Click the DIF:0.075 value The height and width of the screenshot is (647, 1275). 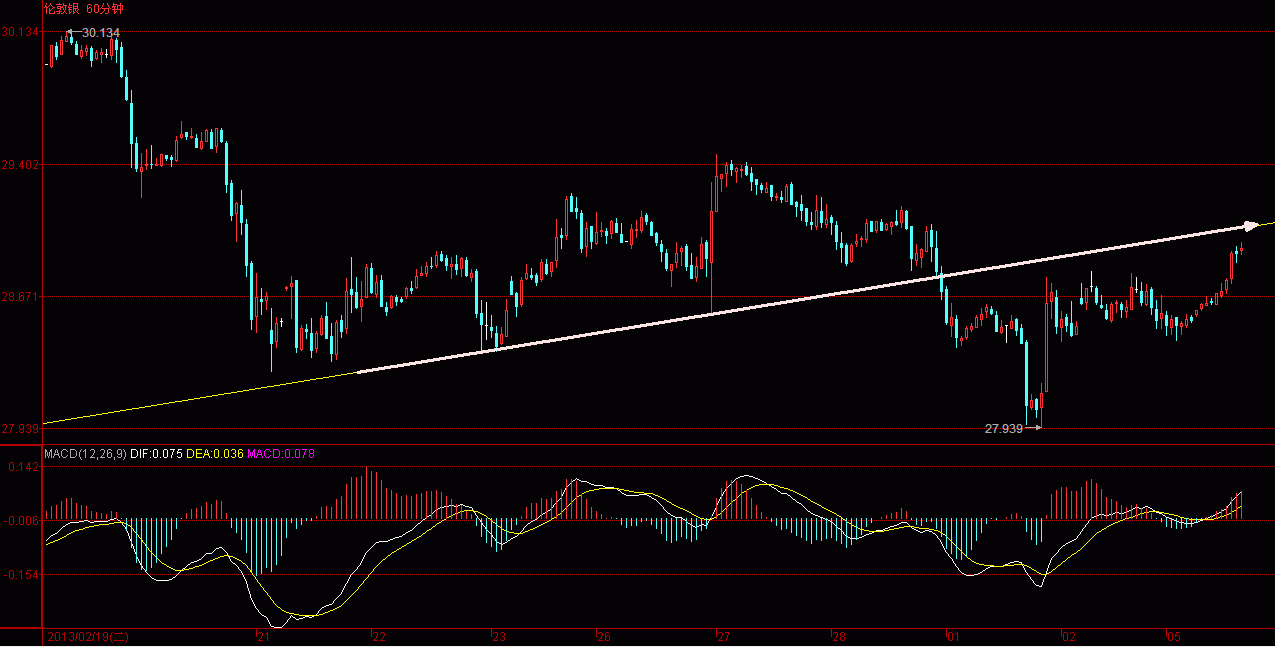click(156, 454)
